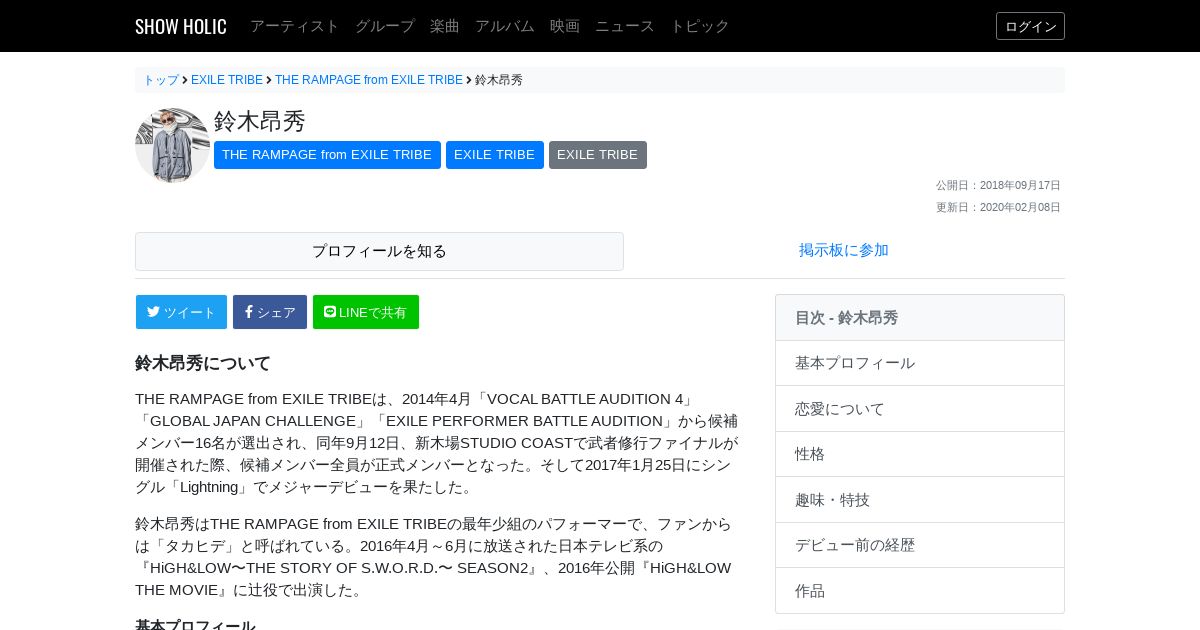Select the blue THE RAMPAGE from EXILE TRIBE tag
The height and width of the screenshot is (630, 1200).
pos(327,155)
